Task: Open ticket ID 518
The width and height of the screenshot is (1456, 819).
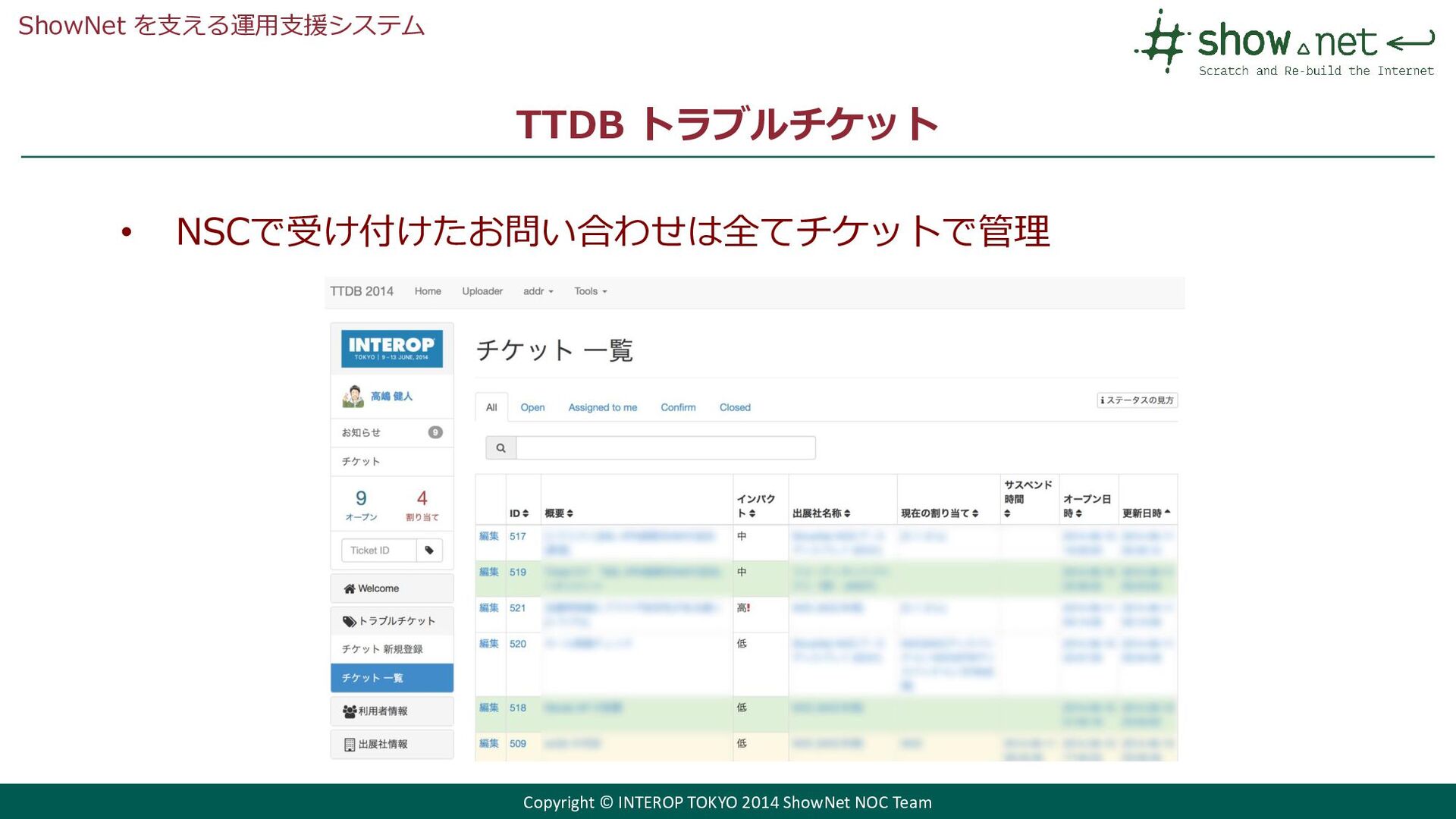Action: click(x=518, y=708)
